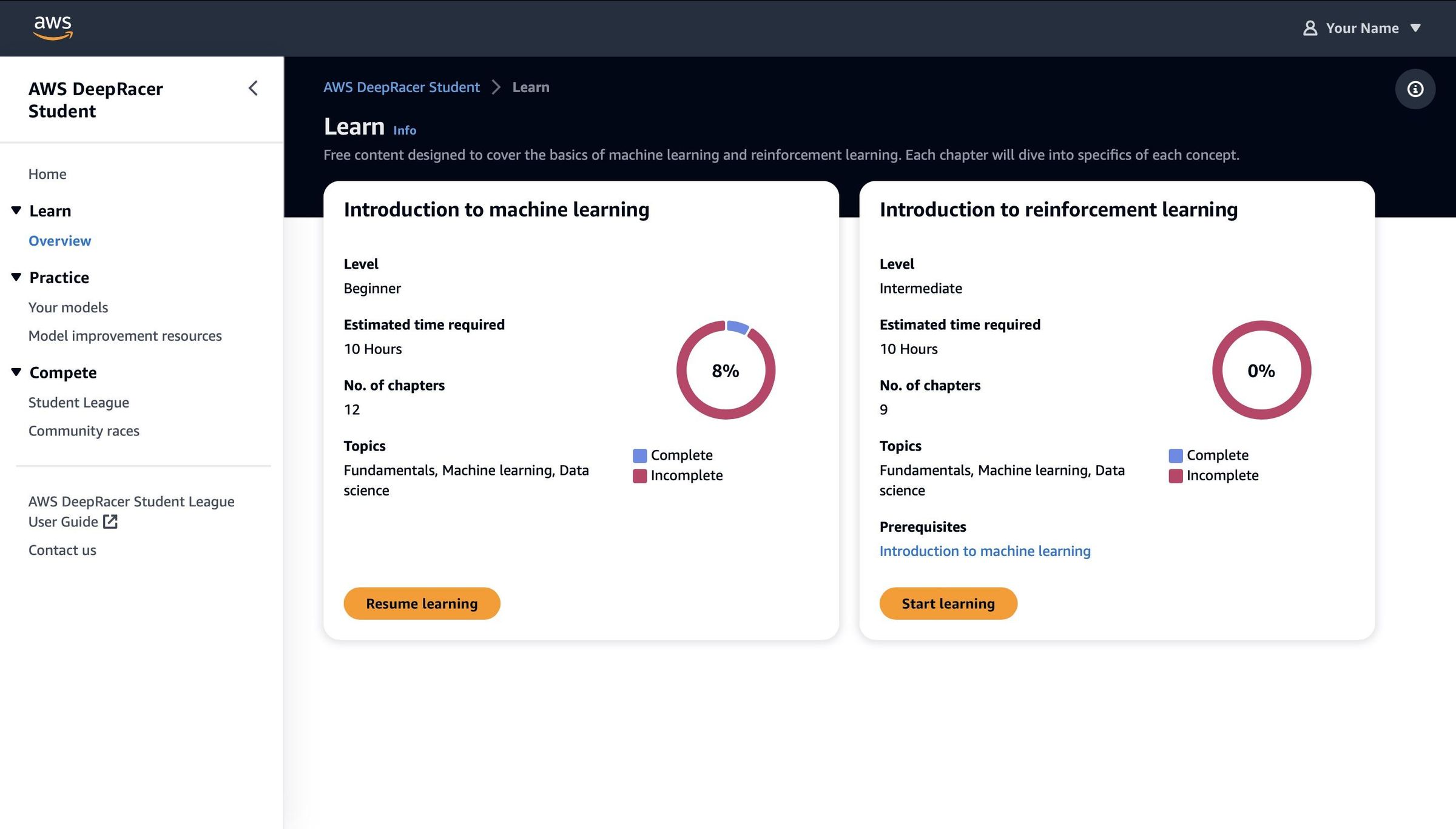Collapse the Compete section in the sidebar
1456x829 pixels.
tap(15, 372)
